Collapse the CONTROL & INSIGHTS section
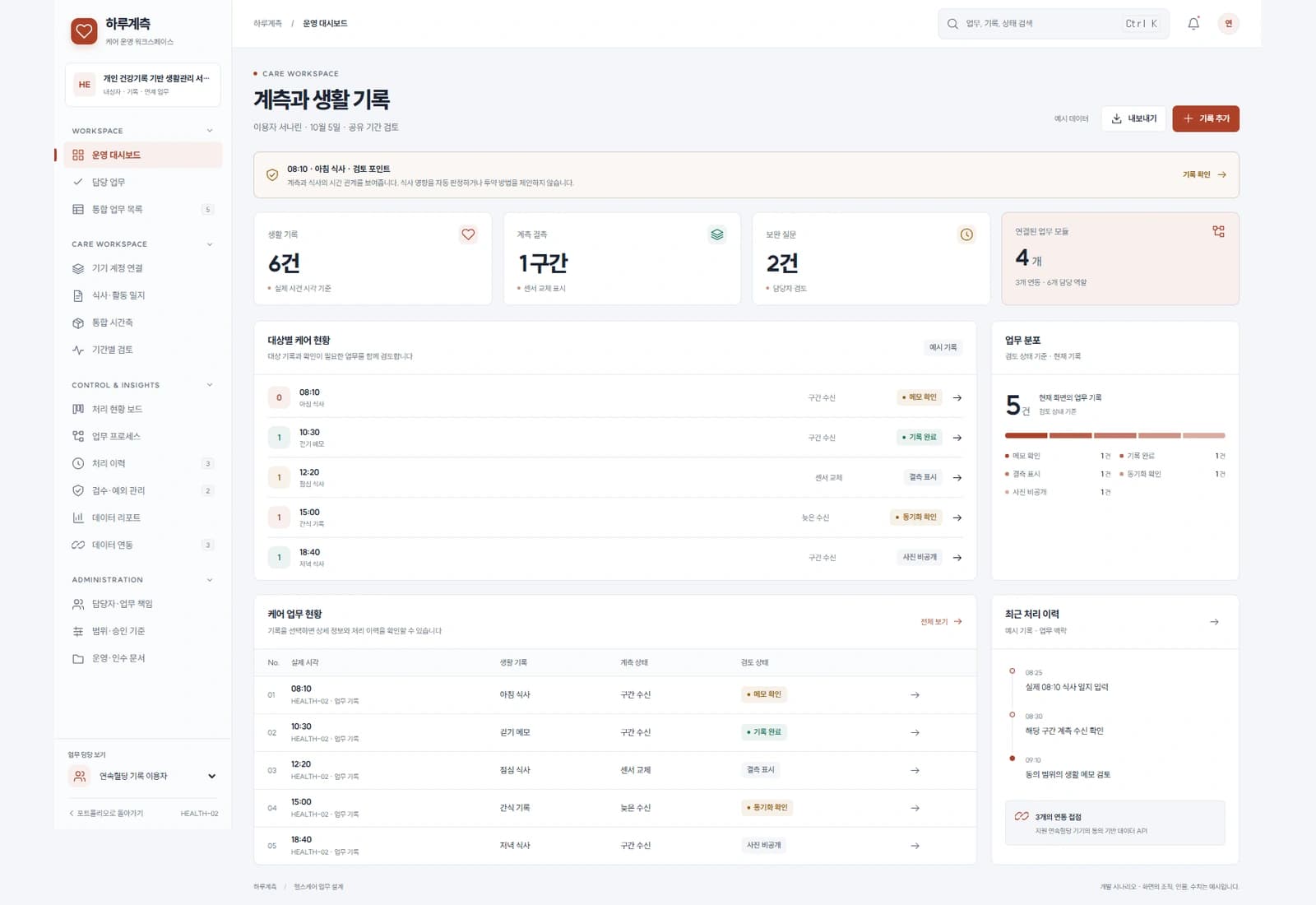 (210, 385)
